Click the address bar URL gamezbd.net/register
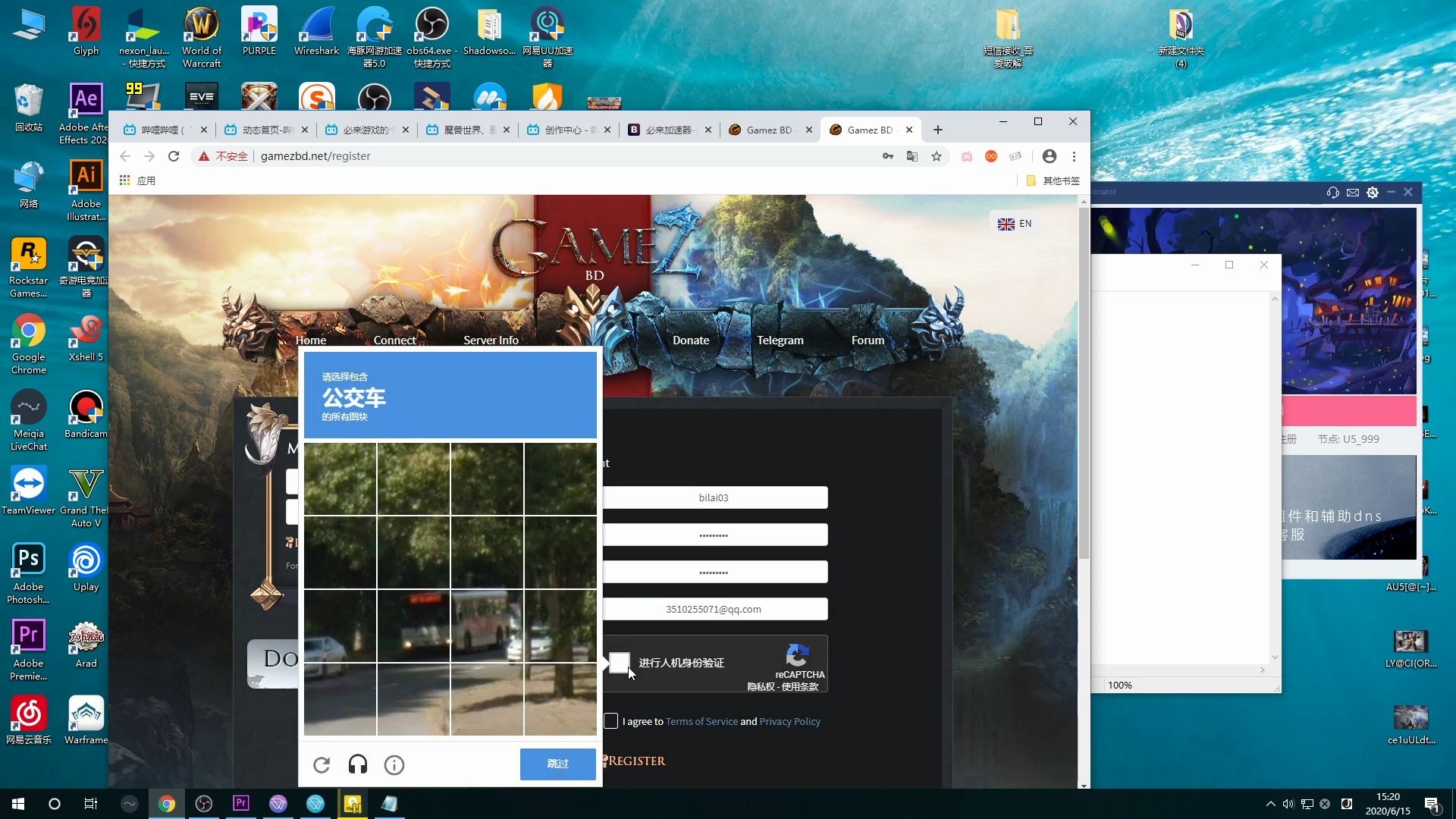This screenshot has width=1456, height=819. (315, 156)
